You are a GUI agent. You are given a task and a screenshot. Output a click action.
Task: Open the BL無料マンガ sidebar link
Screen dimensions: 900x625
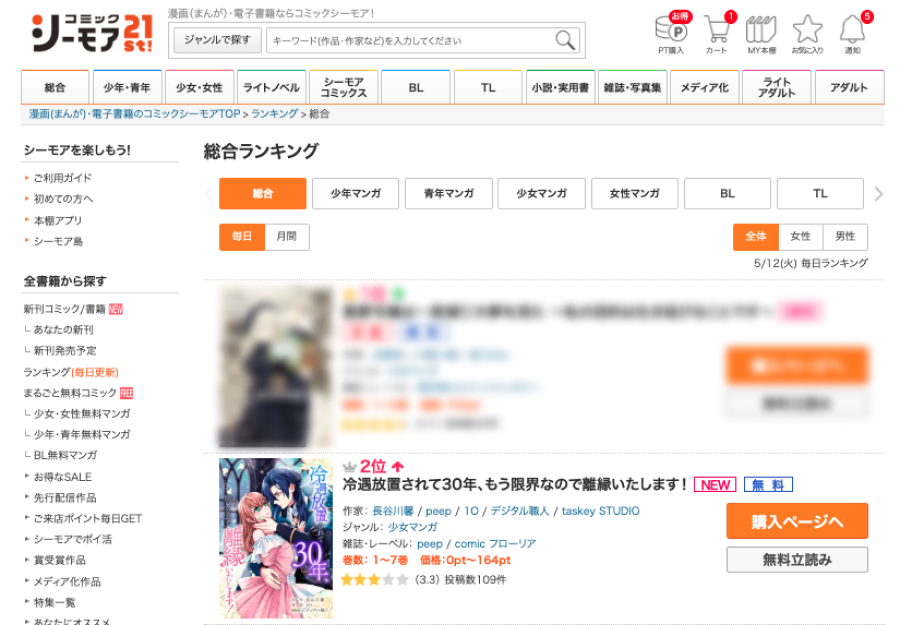tap(65, 455)
